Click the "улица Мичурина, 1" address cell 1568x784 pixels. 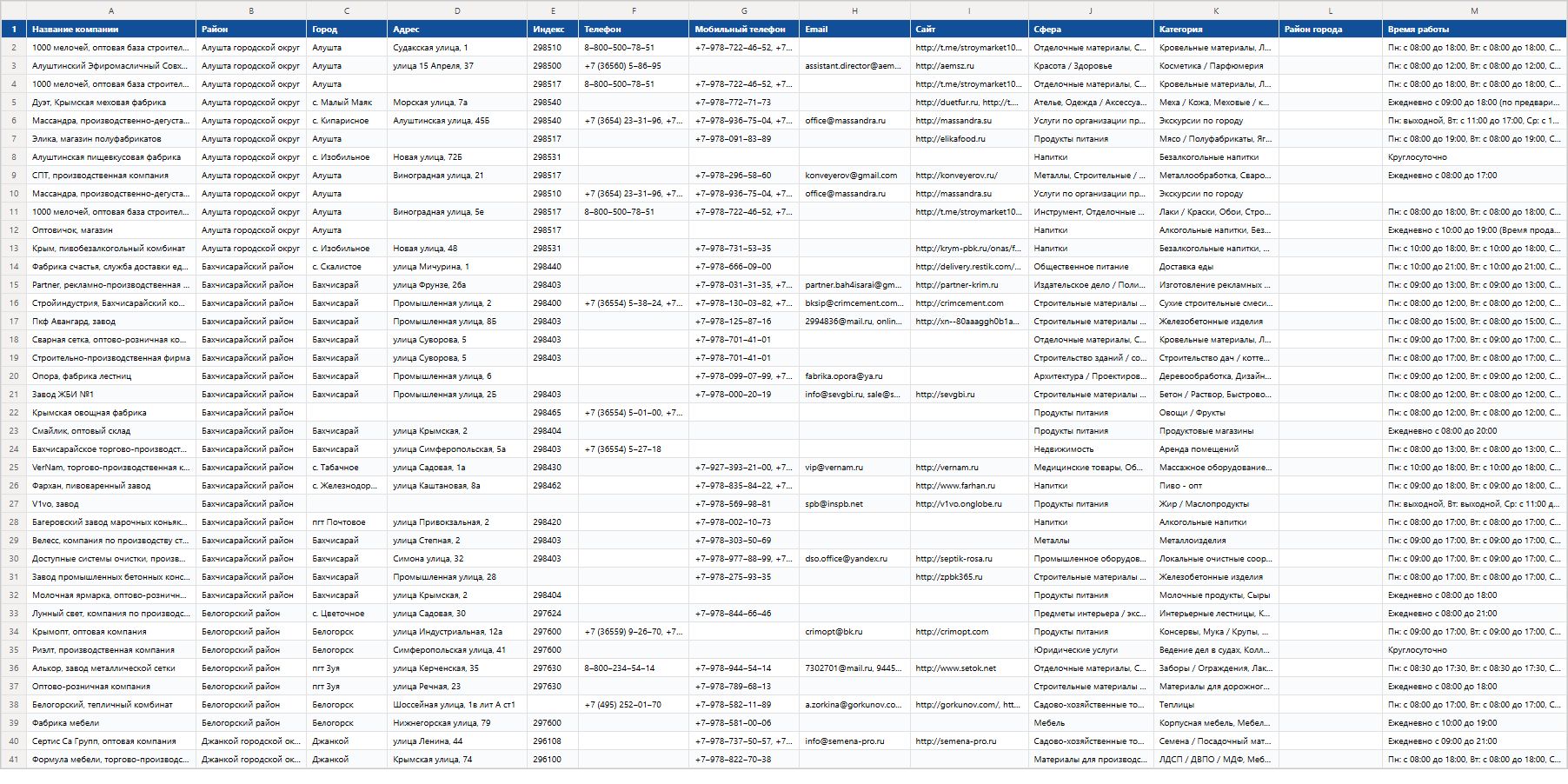click(457, 267)
